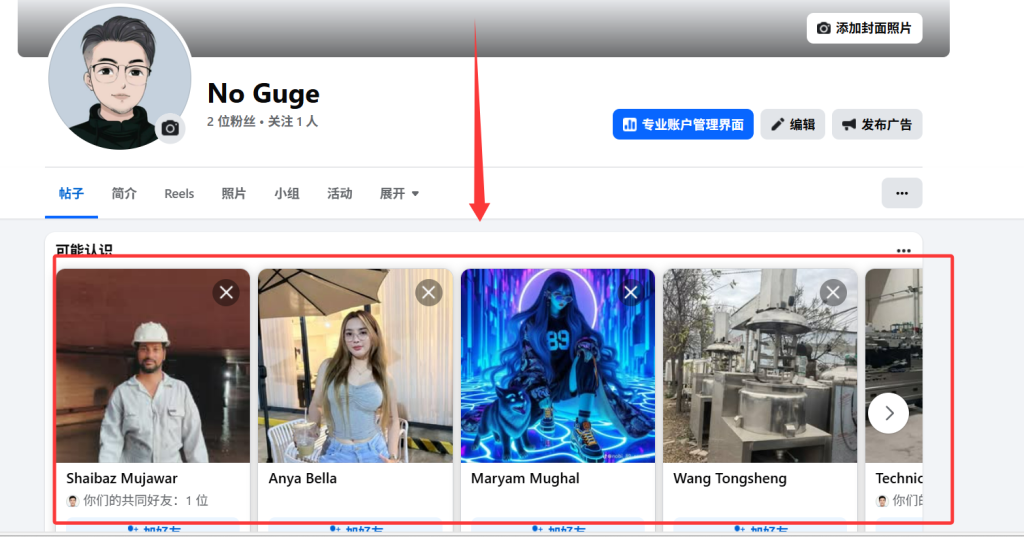
Task: Click next arrow in people suggestions carousel
Action: 888,412
